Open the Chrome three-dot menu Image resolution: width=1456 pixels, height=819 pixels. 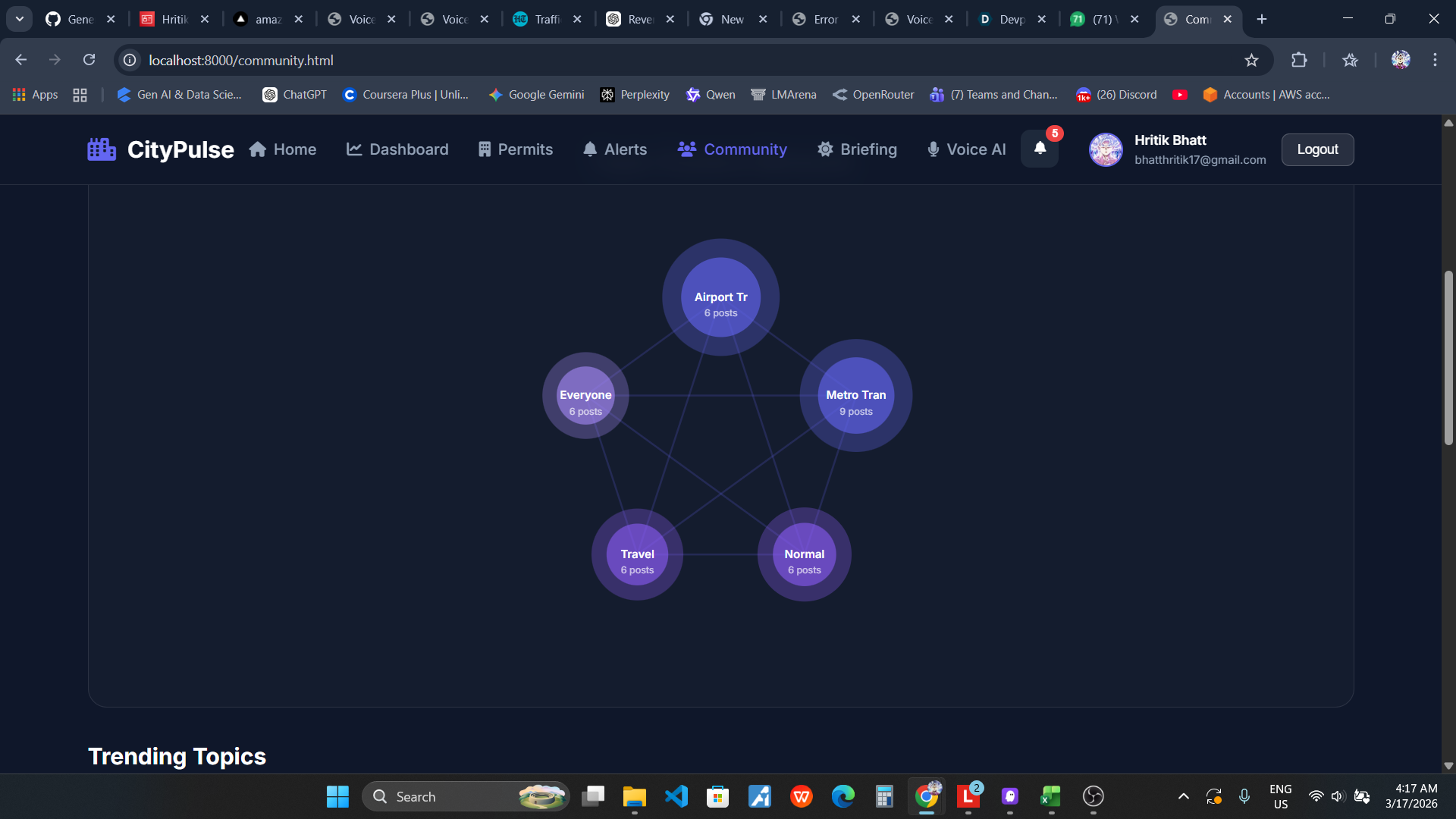(1435, 60)
